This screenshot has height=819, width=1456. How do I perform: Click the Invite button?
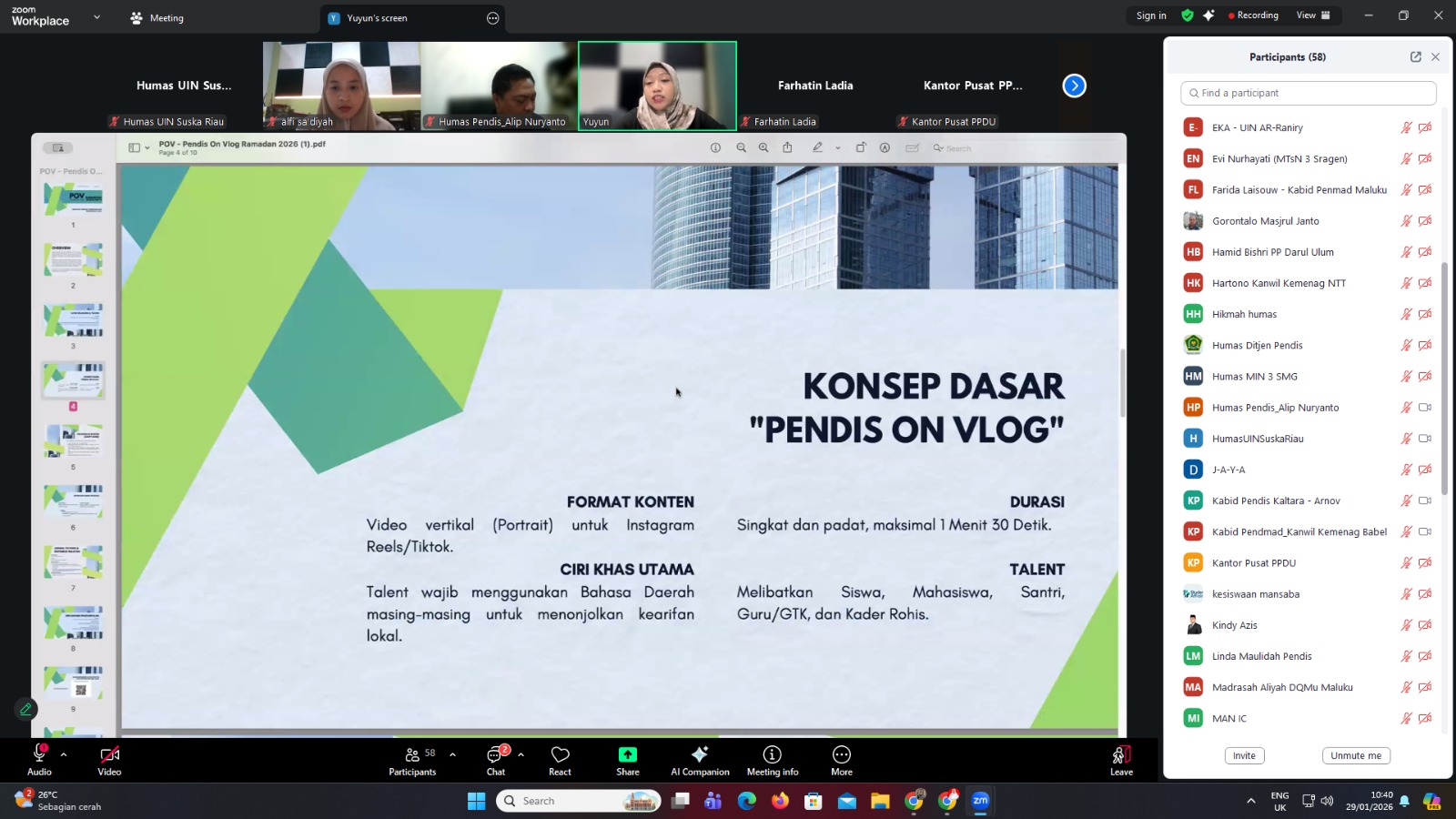pos(1244,755)
